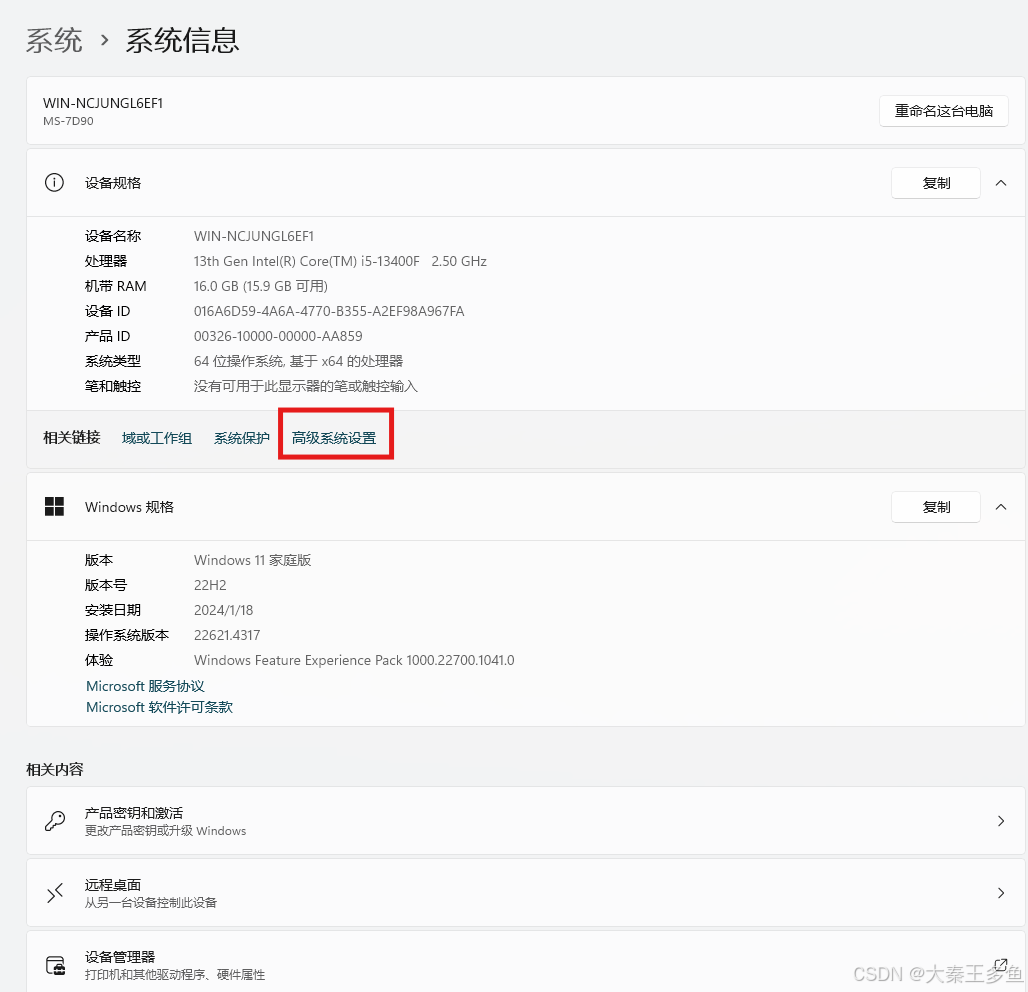Click the OS build 22621.4317

(227, 635)
